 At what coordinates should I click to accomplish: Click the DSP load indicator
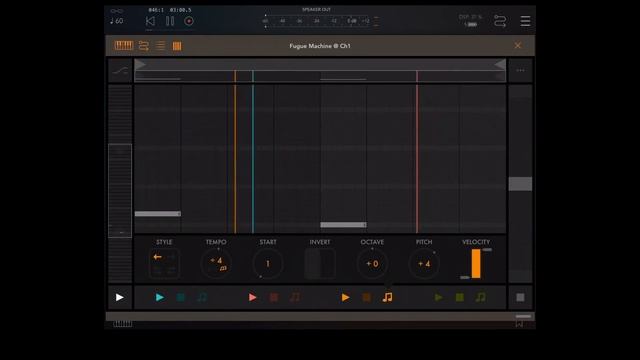click(470, 20)
